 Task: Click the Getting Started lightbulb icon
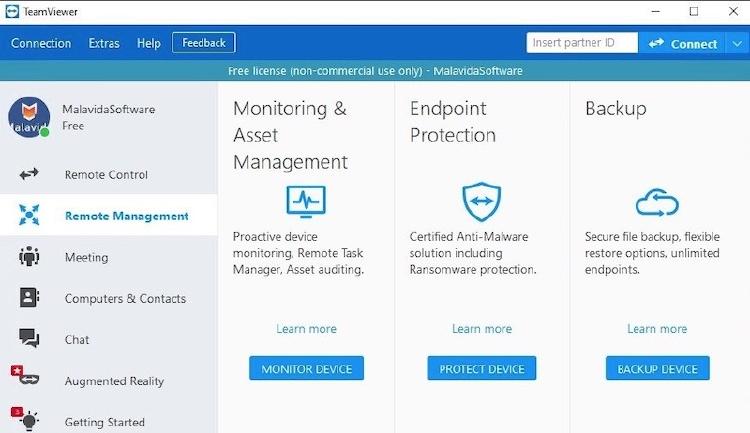coord(27,420)
